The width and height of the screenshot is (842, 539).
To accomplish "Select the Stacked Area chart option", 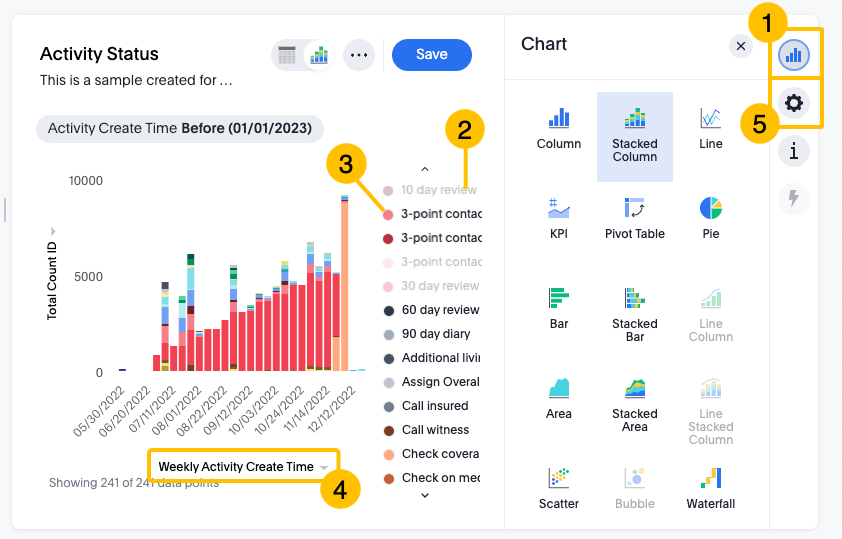I will (634, 398).
